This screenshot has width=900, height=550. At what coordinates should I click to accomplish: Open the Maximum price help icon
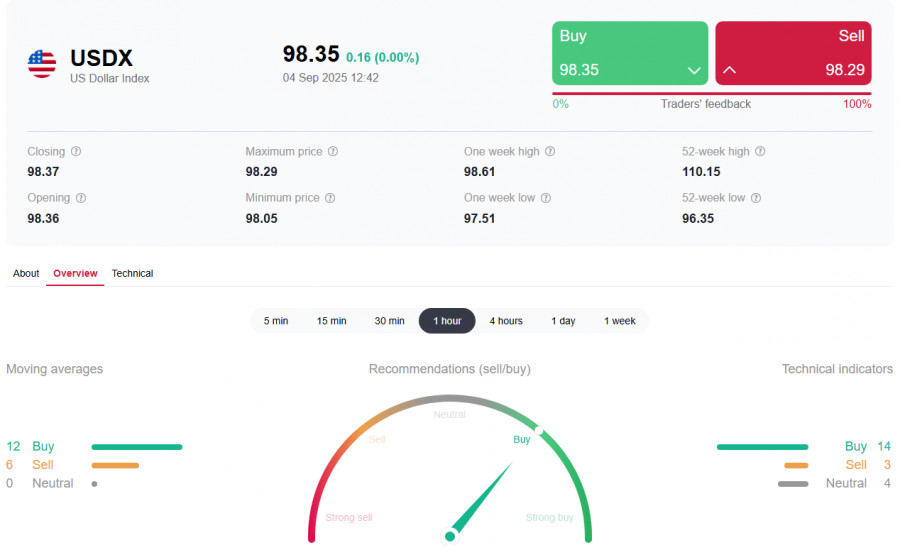tap(333, 152)
